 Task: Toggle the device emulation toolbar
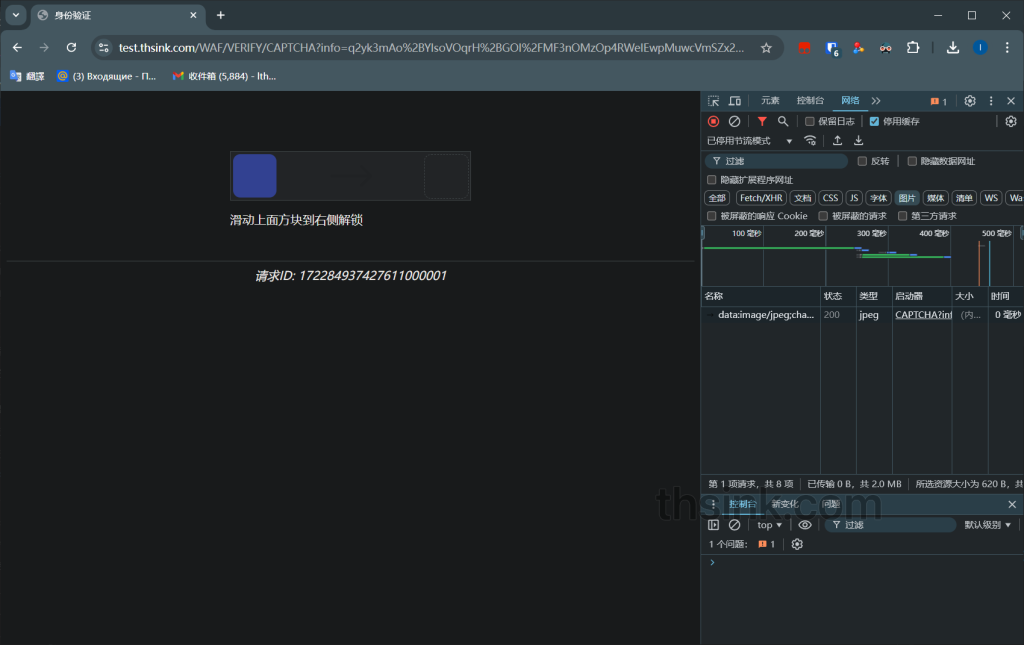pyautogui.click(x=736, y=101)
